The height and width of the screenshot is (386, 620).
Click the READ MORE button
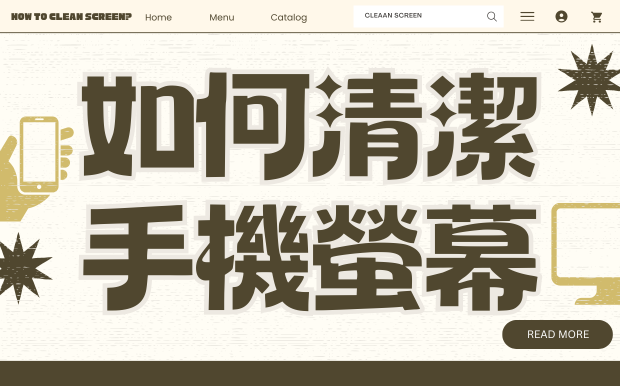pos(558,334)
